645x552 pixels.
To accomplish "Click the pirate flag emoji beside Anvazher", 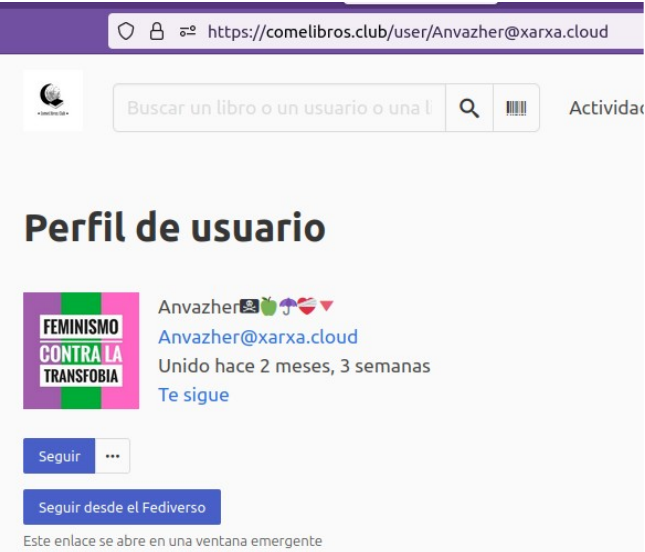I will coord(249,306).
